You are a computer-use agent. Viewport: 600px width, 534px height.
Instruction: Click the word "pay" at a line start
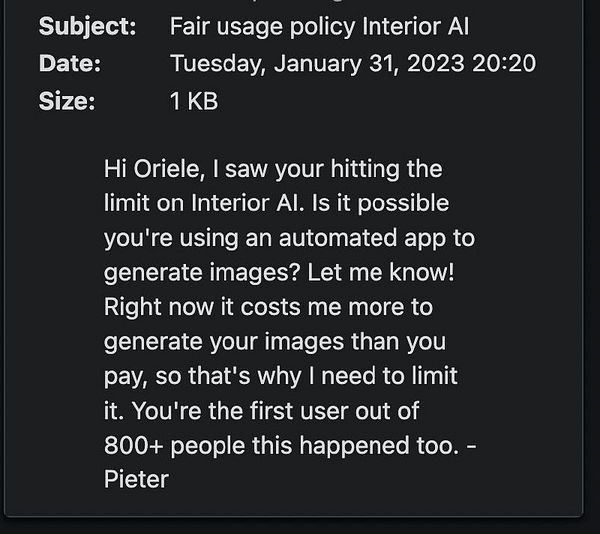coord(123,377)
